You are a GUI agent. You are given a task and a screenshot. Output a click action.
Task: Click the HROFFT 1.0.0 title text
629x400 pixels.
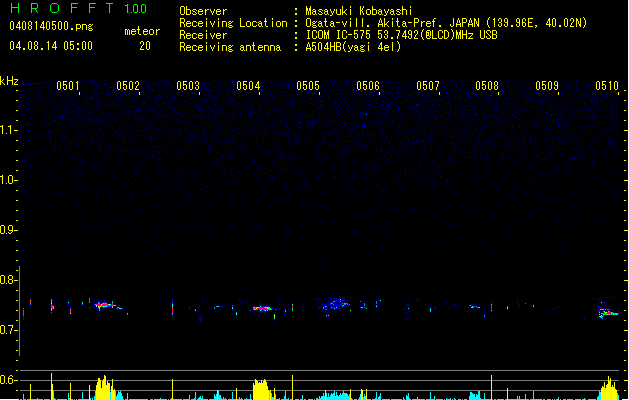click(79, 8)
